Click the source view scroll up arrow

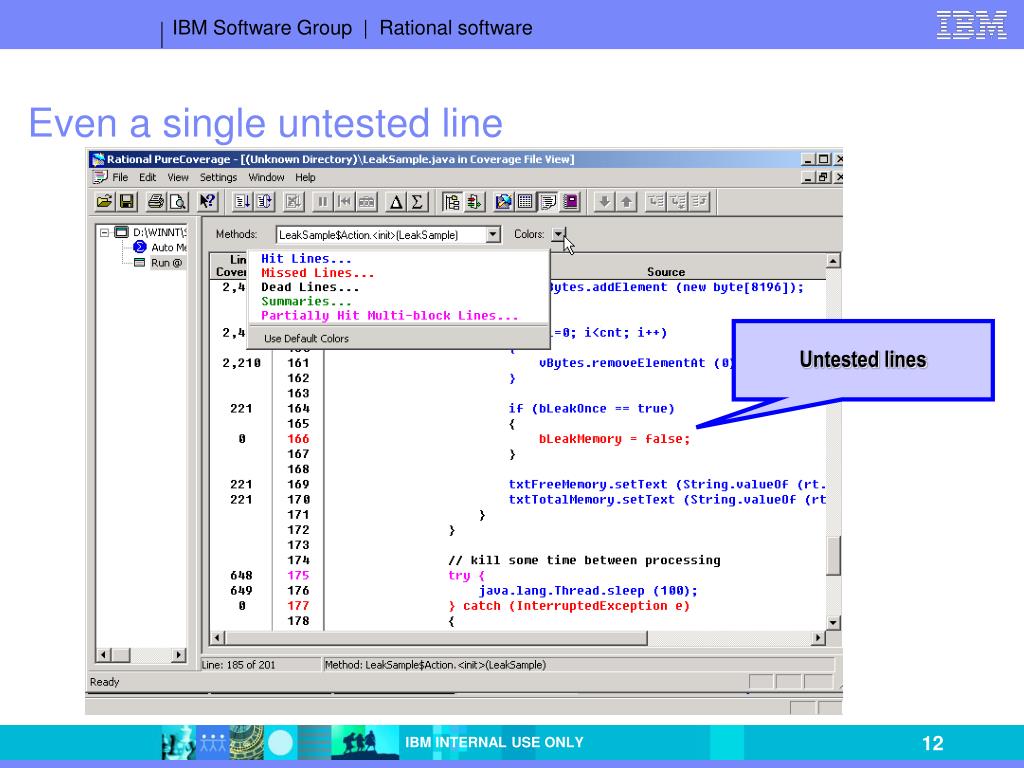[833, 261]
